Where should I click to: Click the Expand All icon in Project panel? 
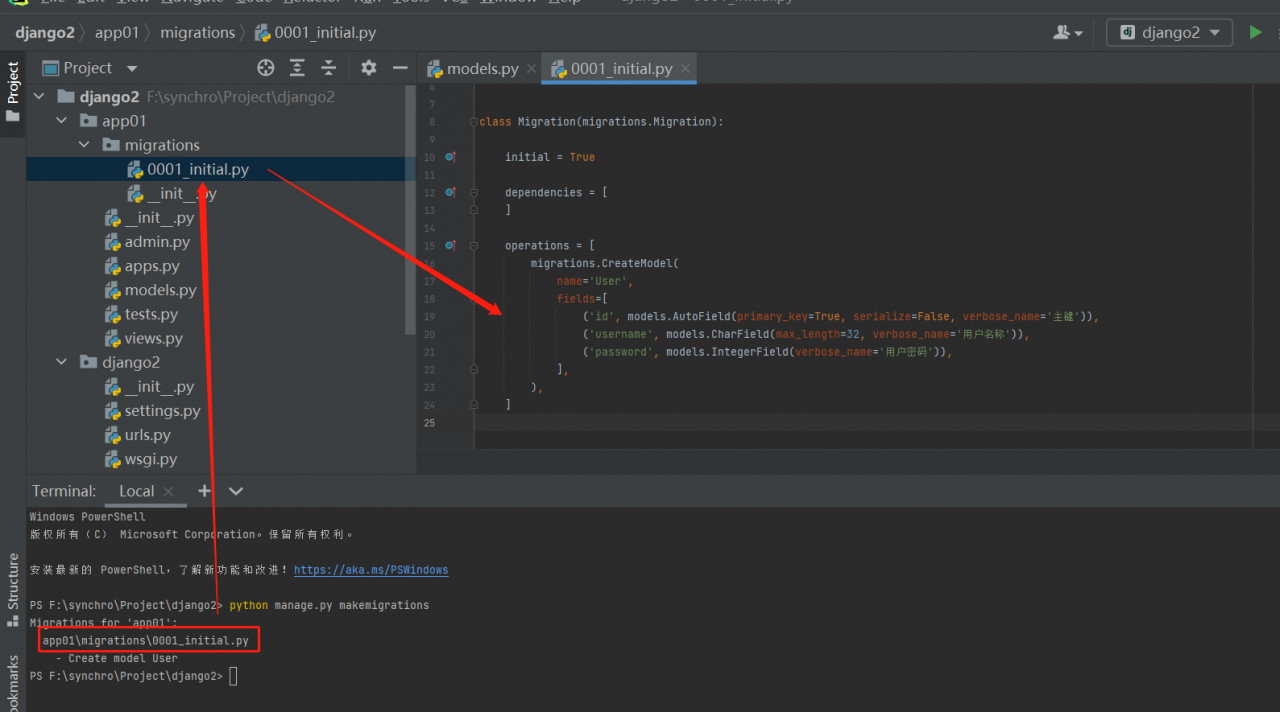tap(297, 68)
